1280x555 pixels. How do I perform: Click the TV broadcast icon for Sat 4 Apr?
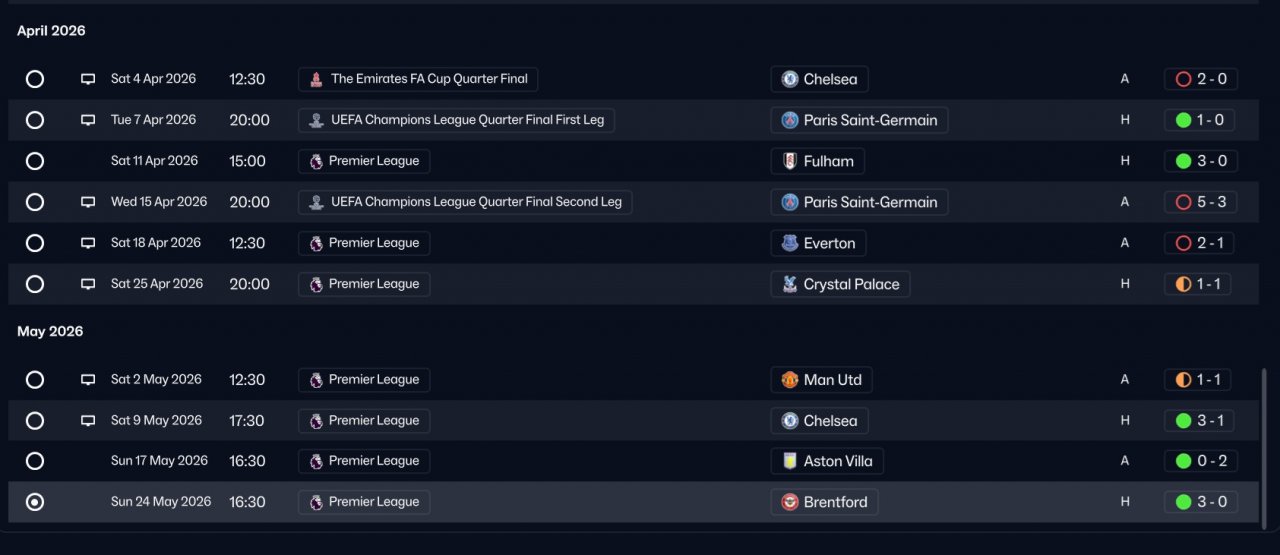tap(88, 79)
